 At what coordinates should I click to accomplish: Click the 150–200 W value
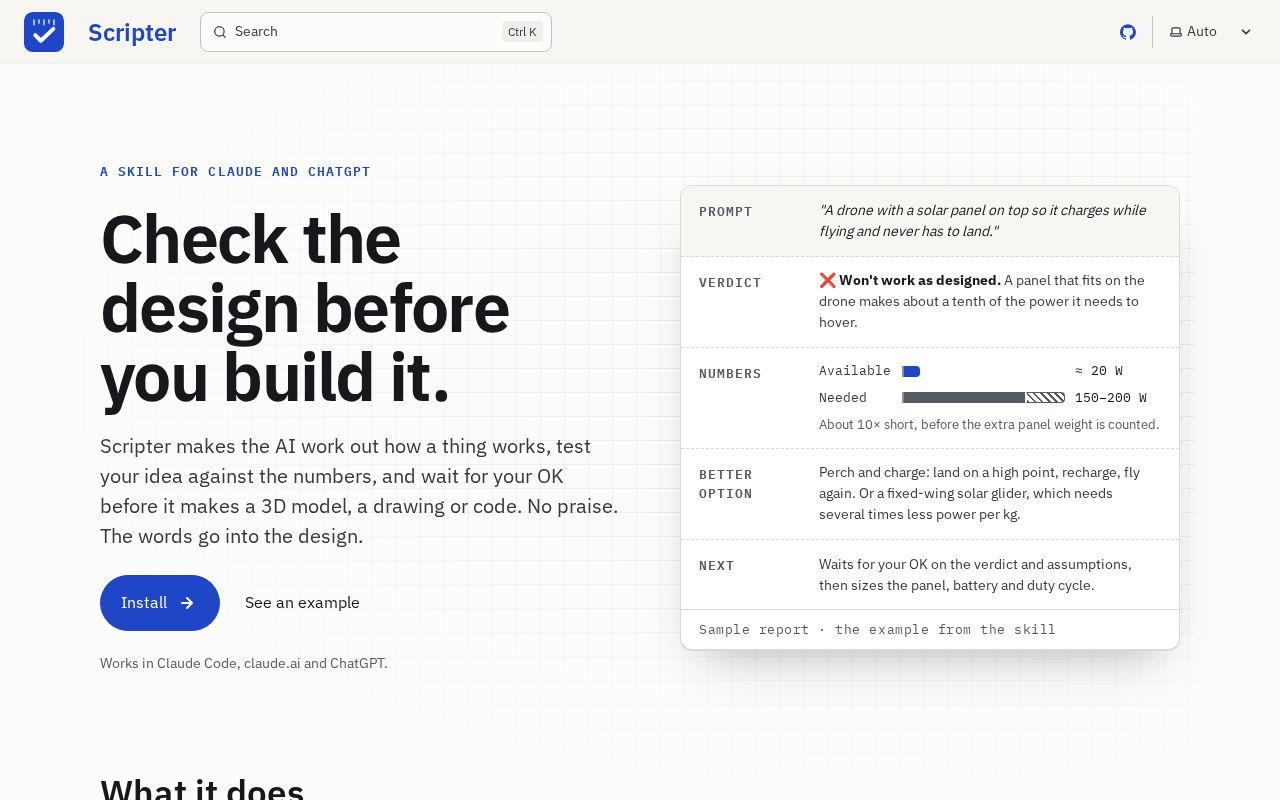[1111, 398]
